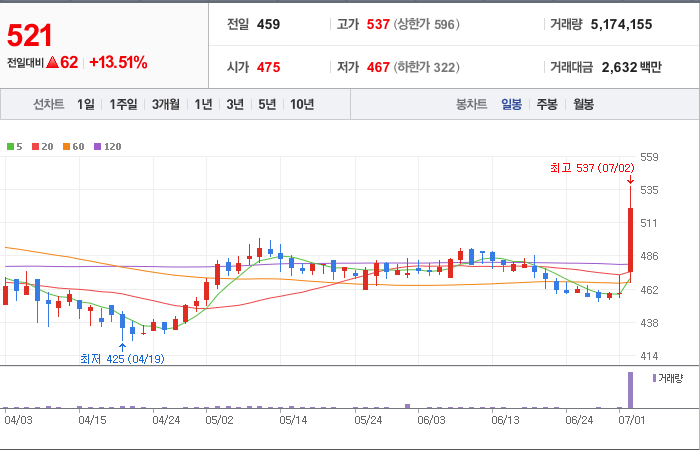
Task: Click the 저가 value 467
Action: (x=378, y=67)
